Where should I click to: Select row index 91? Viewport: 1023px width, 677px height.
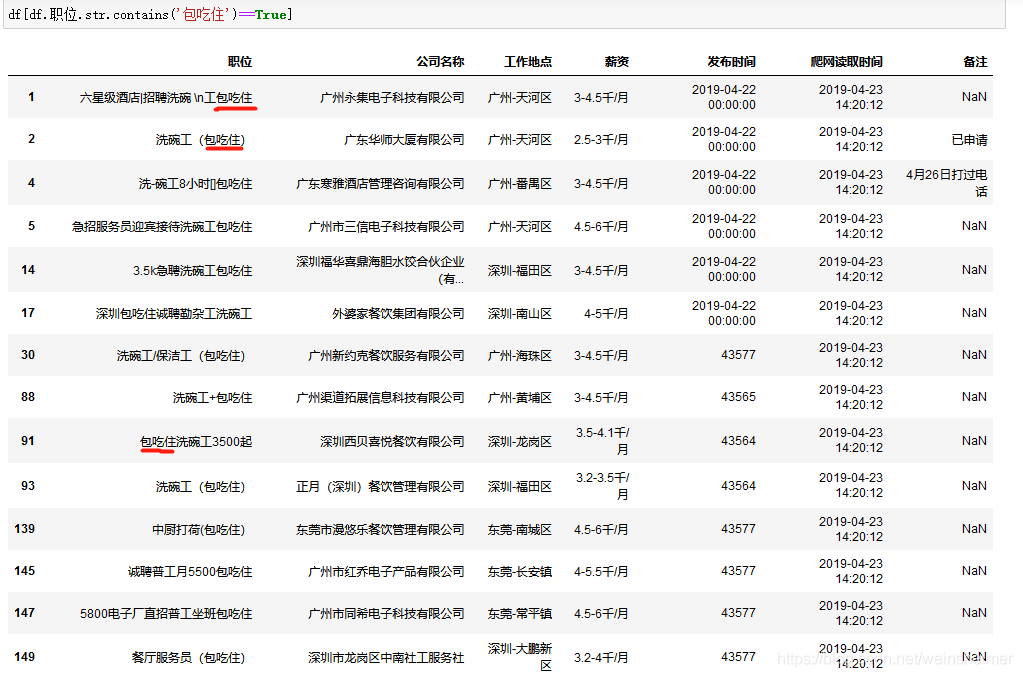(28, 441)
